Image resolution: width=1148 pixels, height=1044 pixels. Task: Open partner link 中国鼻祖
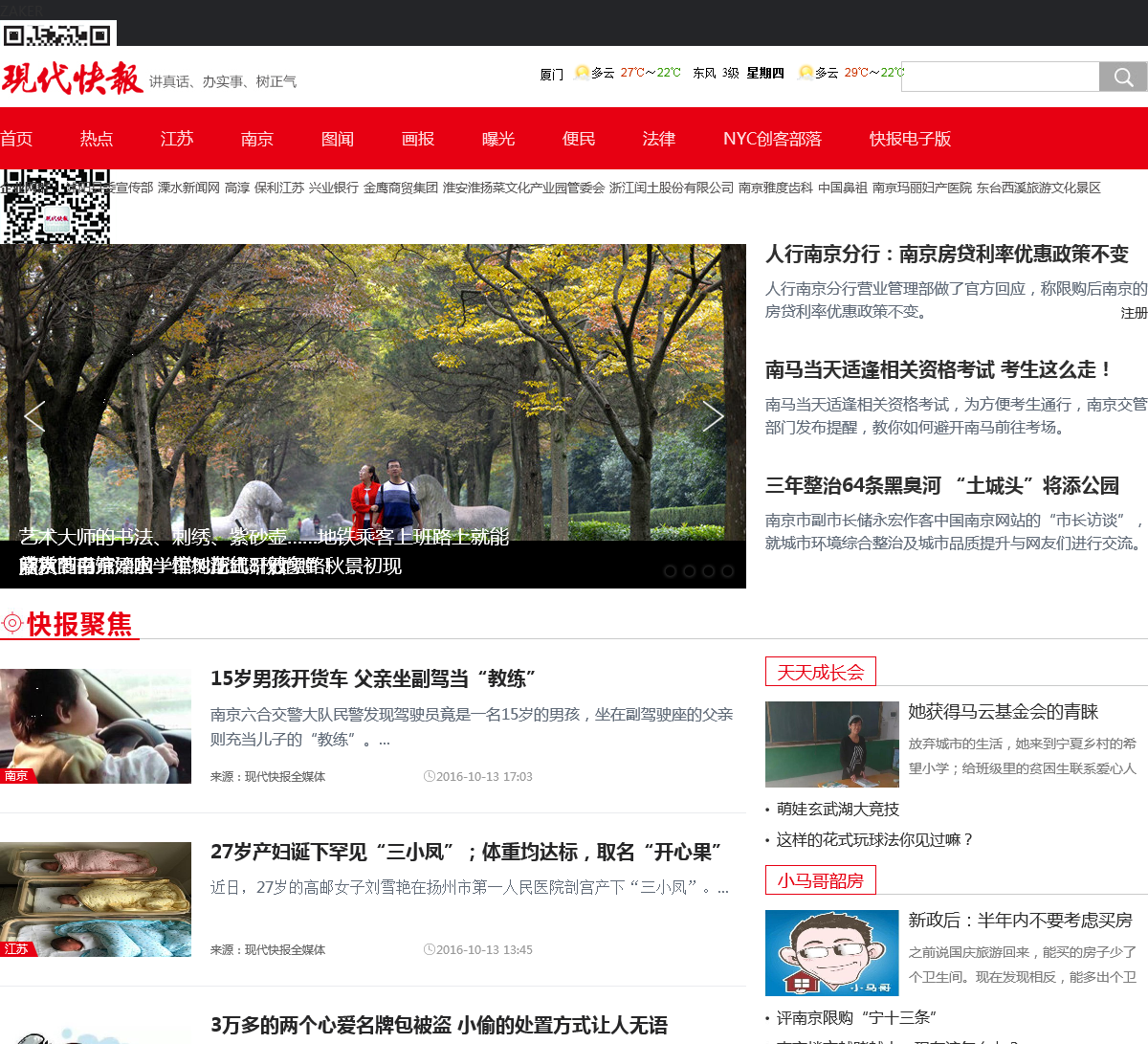coord(843,188)
